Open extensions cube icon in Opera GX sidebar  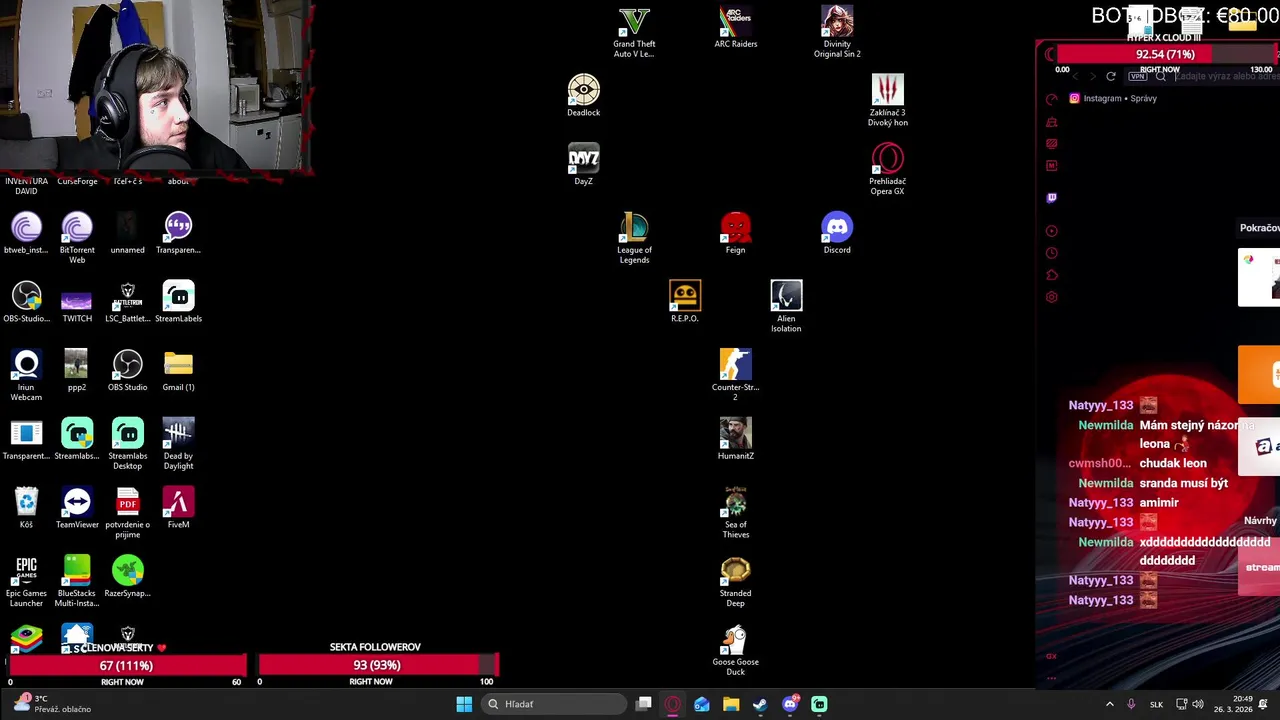pos(1051,275)
